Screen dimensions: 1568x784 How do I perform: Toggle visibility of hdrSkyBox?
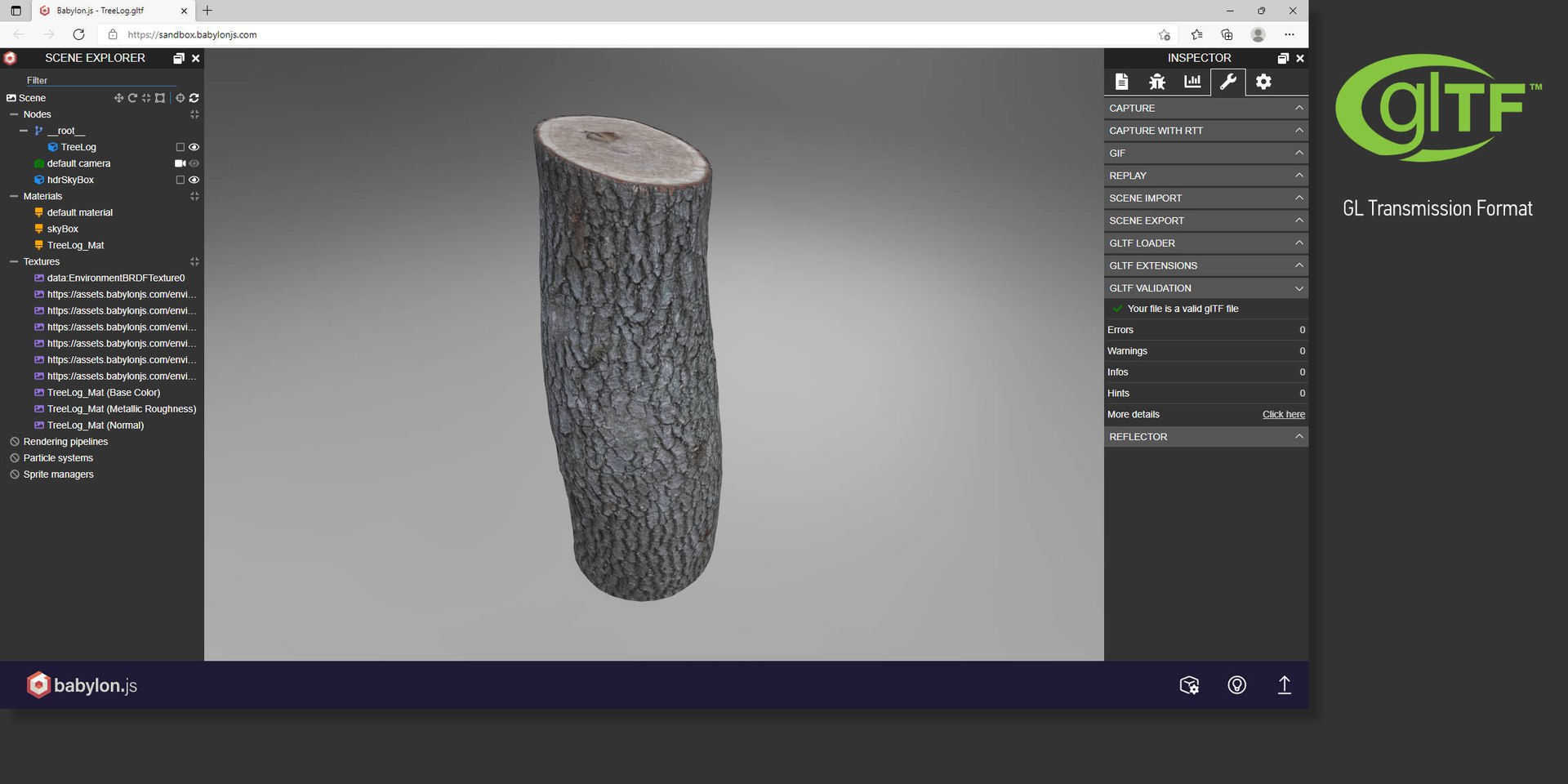tap(194, 180)
